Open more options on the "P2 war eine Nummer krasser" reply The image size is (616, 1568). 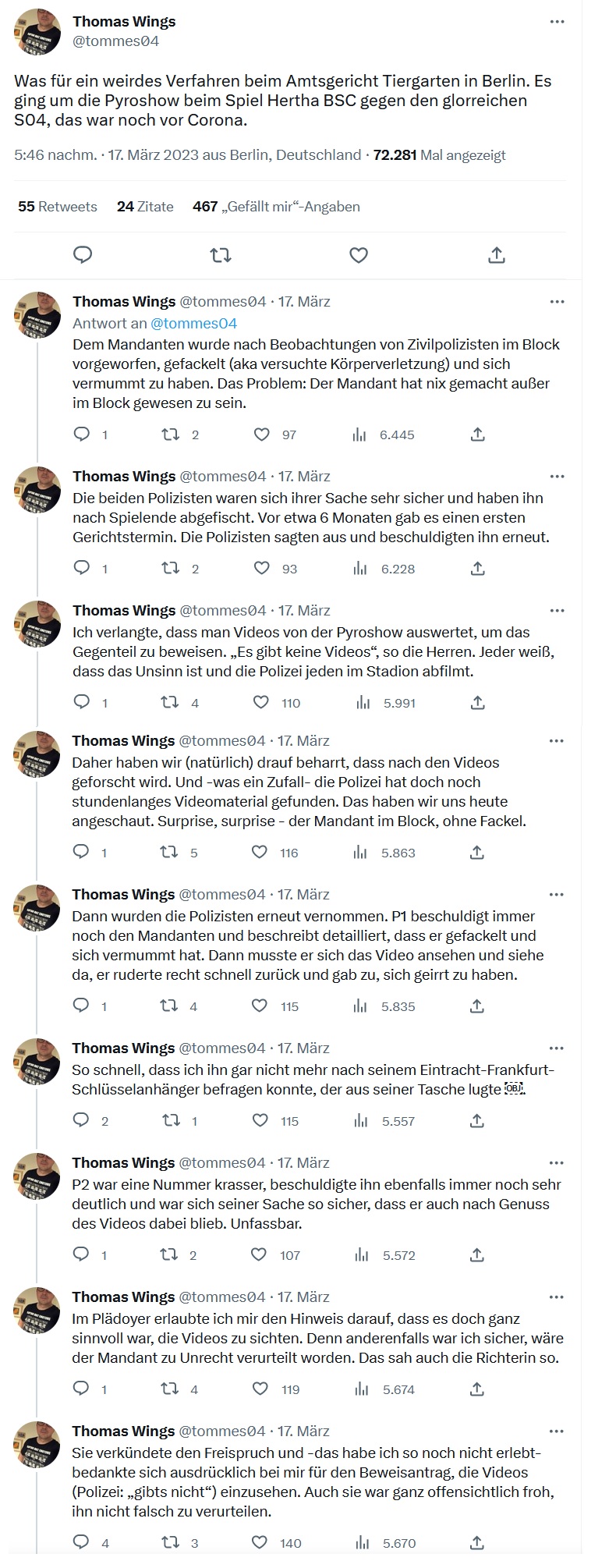[x=556, y=1163]
